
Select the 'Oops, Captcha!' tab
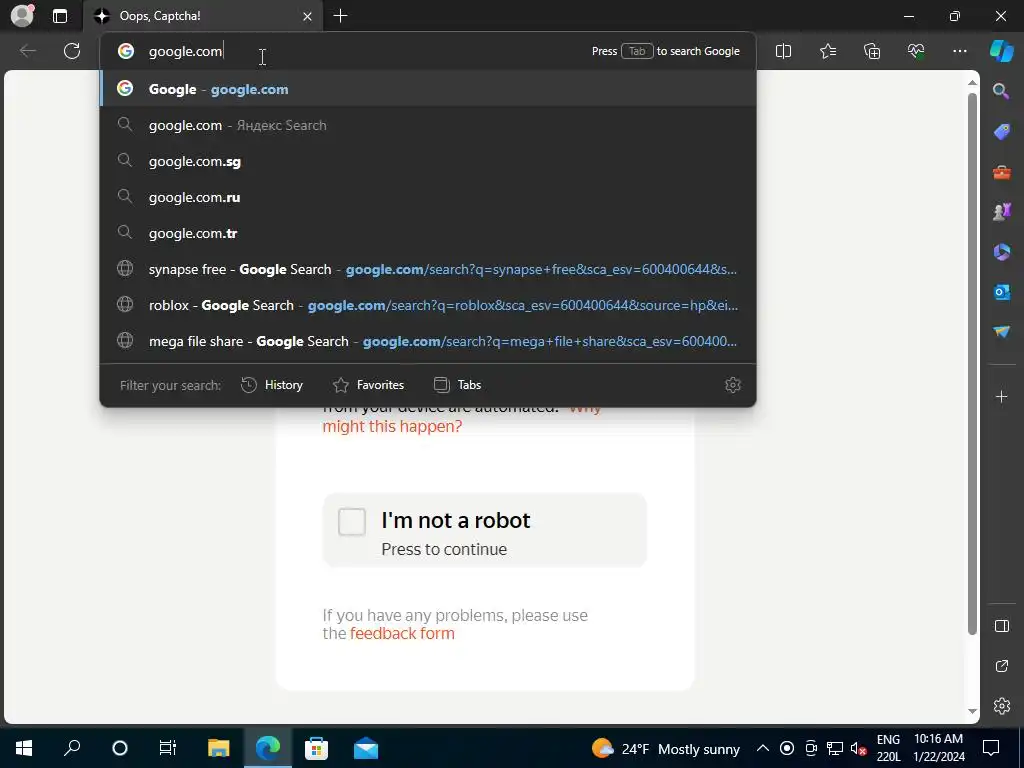(202, 16)
